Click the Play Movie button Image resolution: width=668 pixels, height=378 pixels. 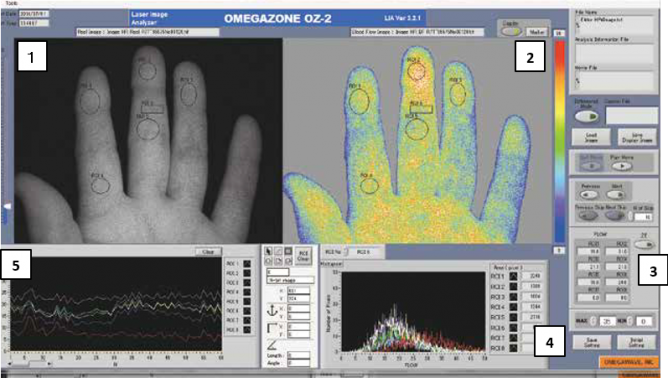pyautogui.click(x=622, y=166)
